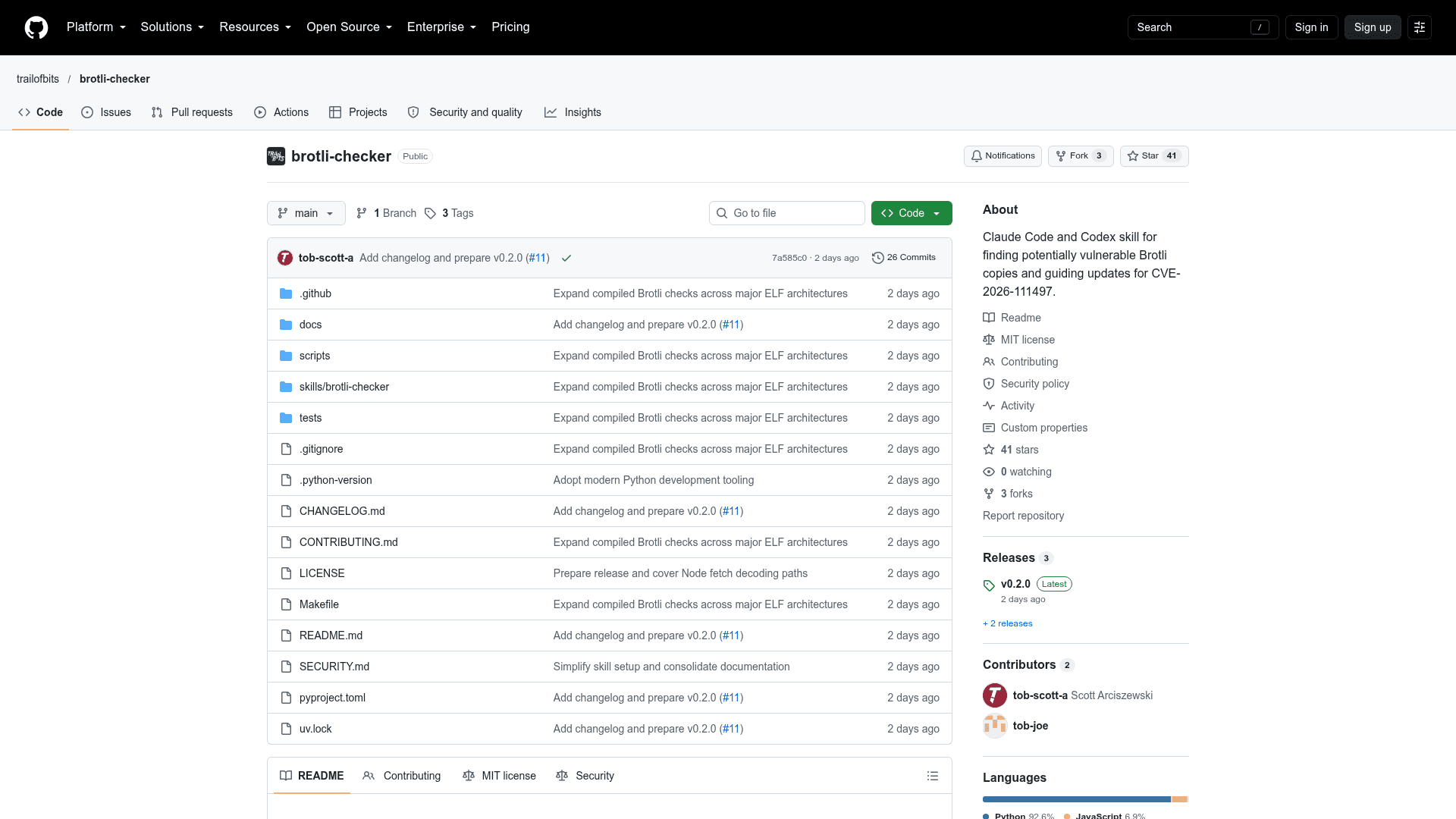Screen dimensions: 1456x819
Task: Open tob-joe contributor avatar
Action: coord(995,726)
